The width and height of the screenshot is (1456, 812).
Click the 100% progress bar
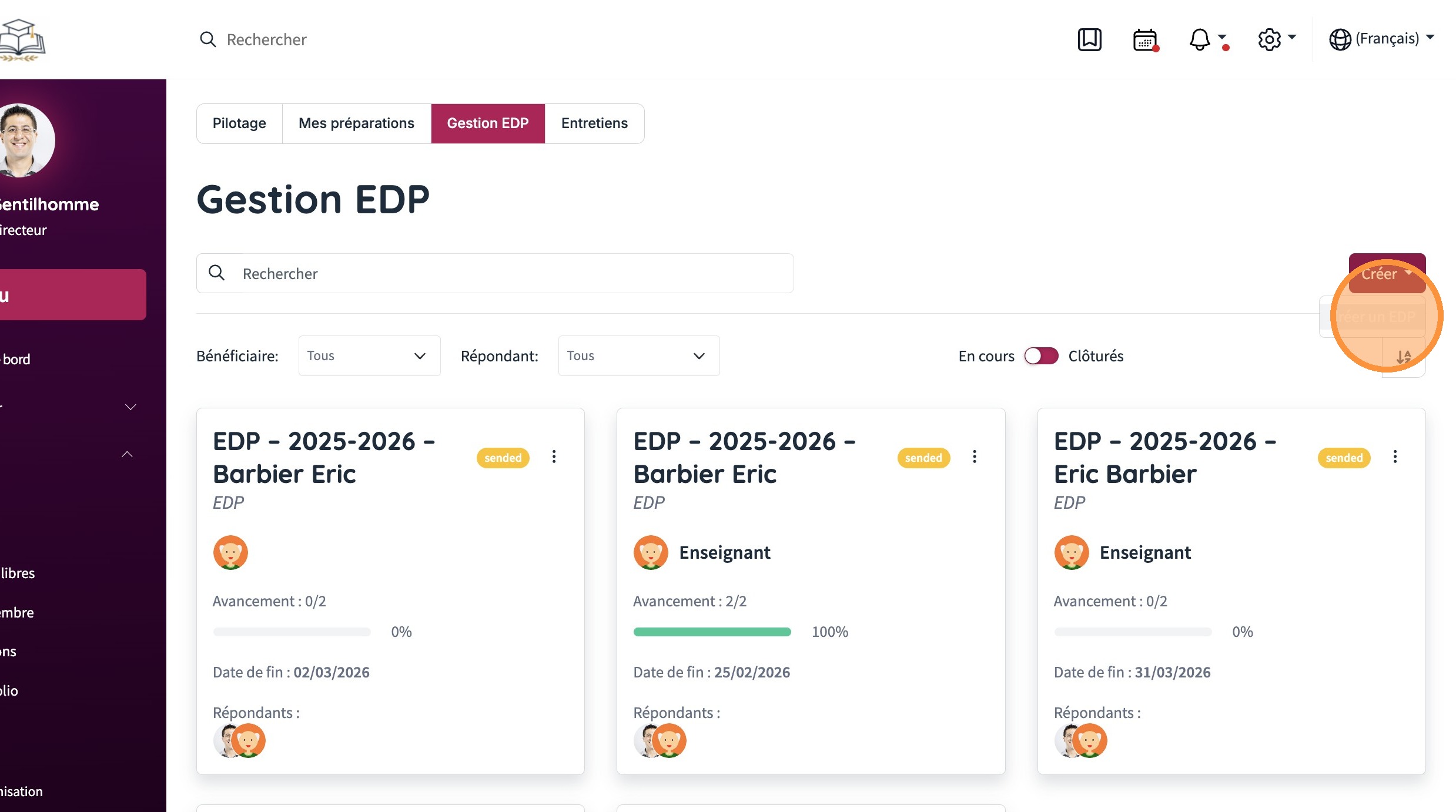coord(712,632)
